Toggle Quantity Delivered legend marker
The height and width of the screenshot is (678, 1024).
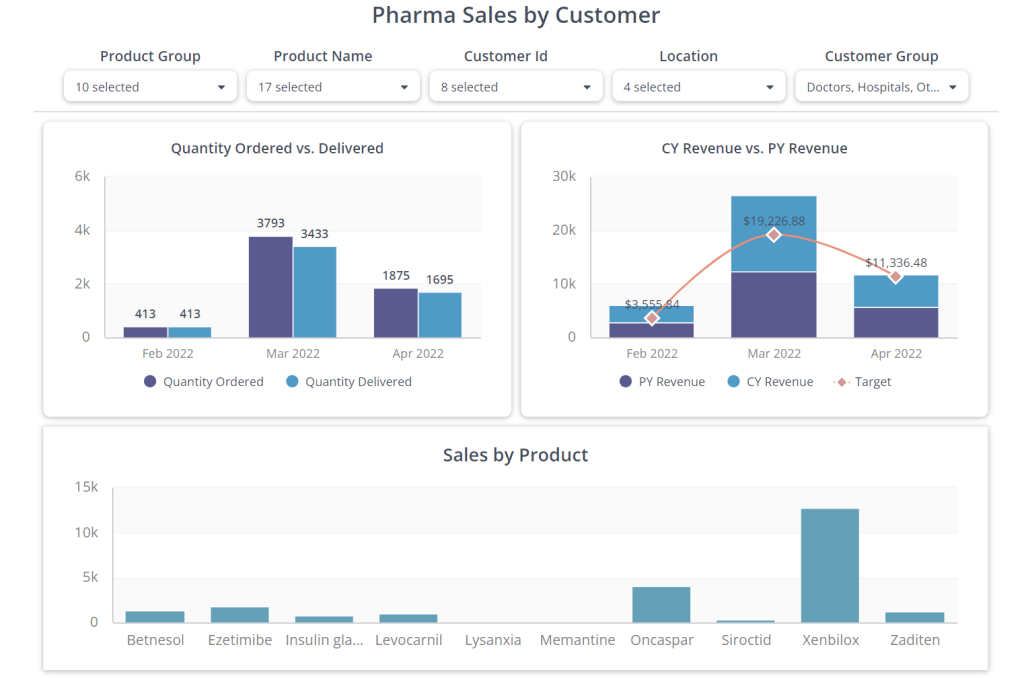pyautogui.click(x=293, y=381)
